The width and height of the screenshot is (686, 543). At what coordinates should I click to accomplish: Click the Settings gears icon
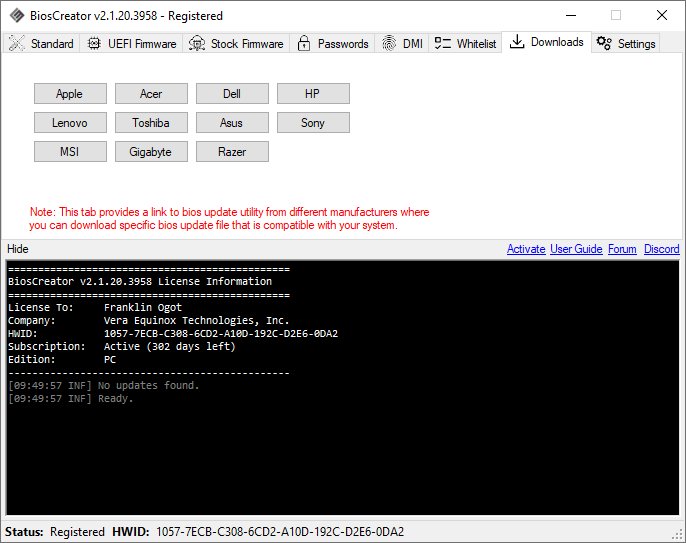coord(604,43)
